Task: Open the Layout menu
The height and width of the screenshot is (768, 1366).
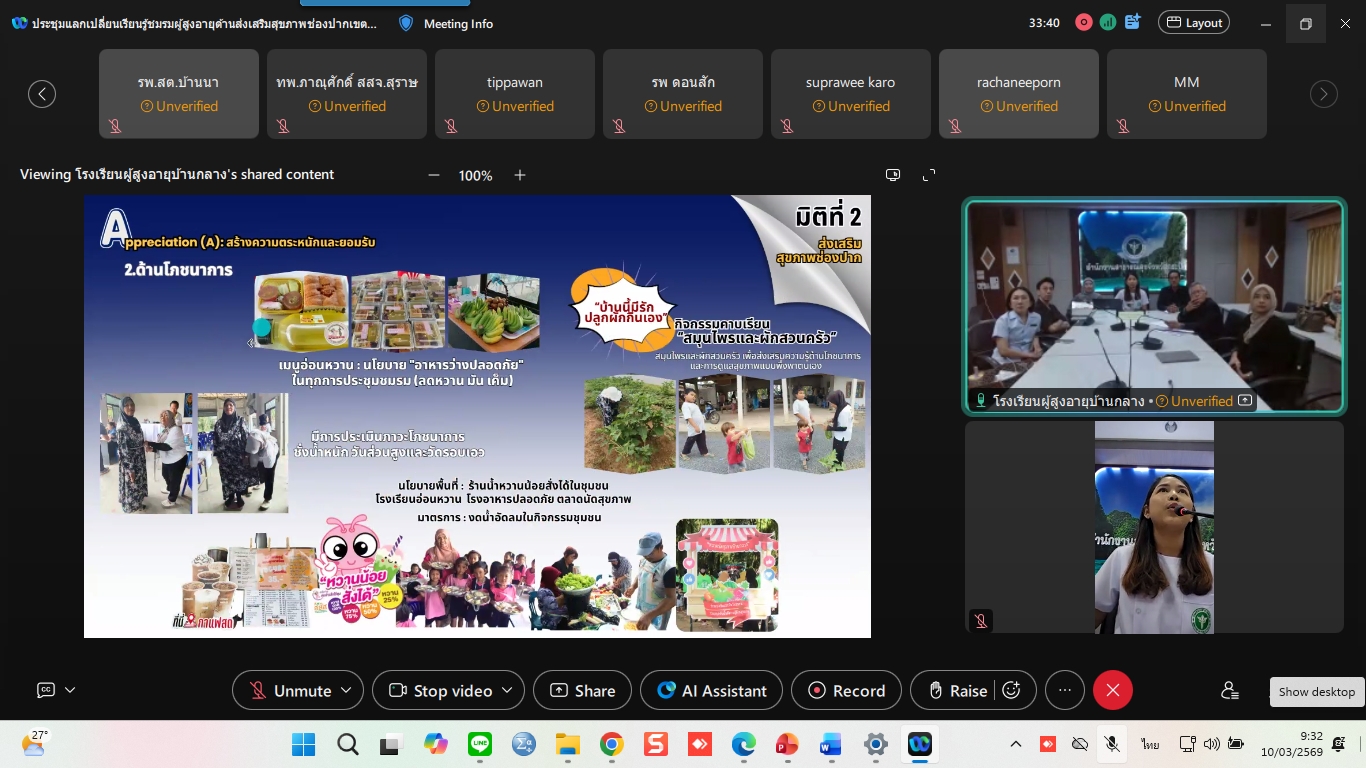Action: coord(1193,22)
